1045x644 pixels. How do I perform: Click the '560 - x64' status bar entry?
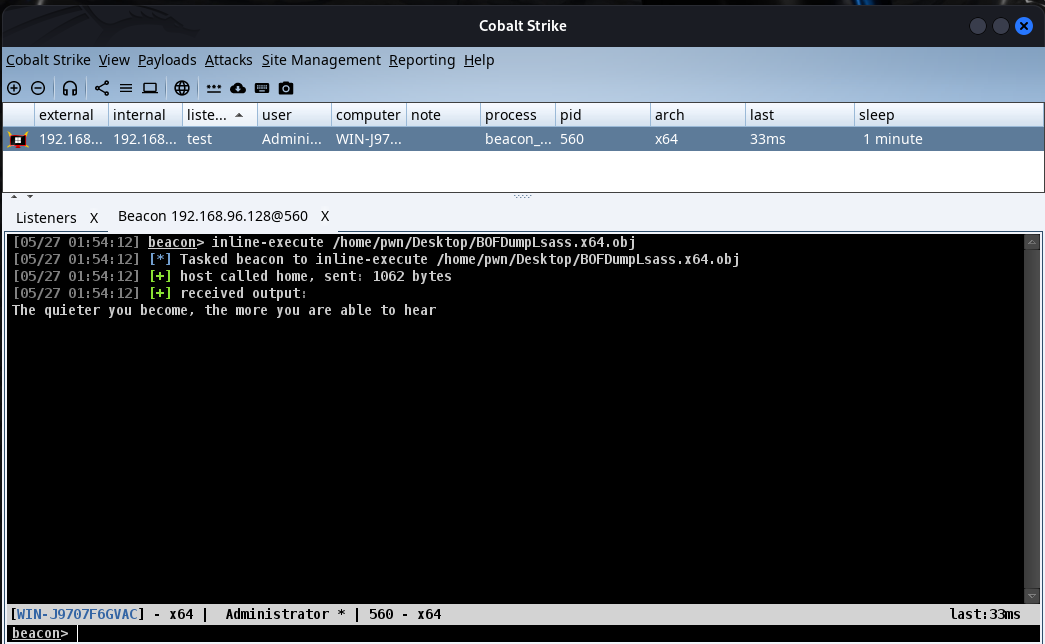point(405,614)
